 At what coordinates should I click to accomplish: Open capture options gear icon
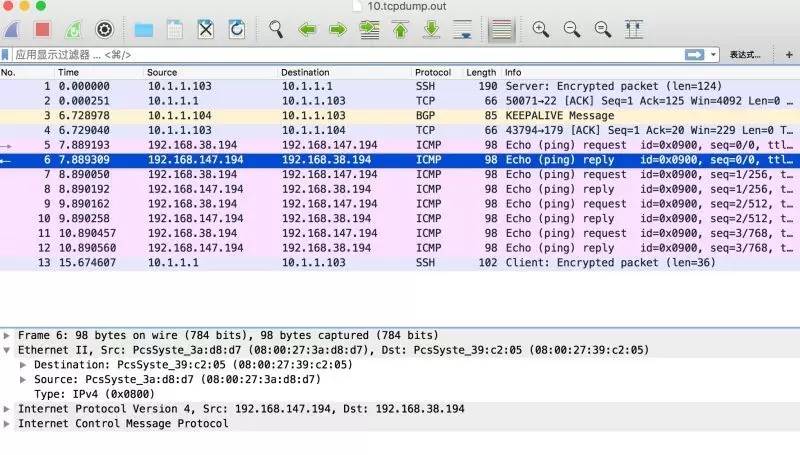click(105, 30)
